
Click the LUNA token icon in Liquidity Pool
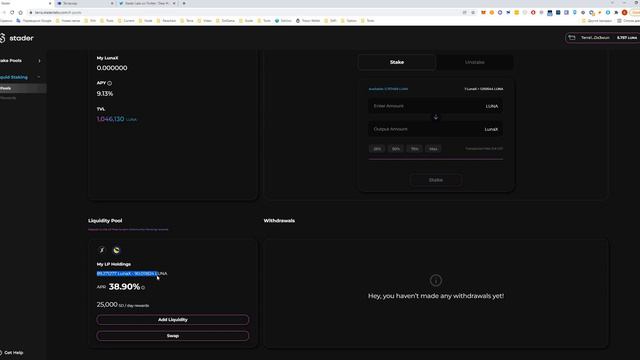[116, 250]
